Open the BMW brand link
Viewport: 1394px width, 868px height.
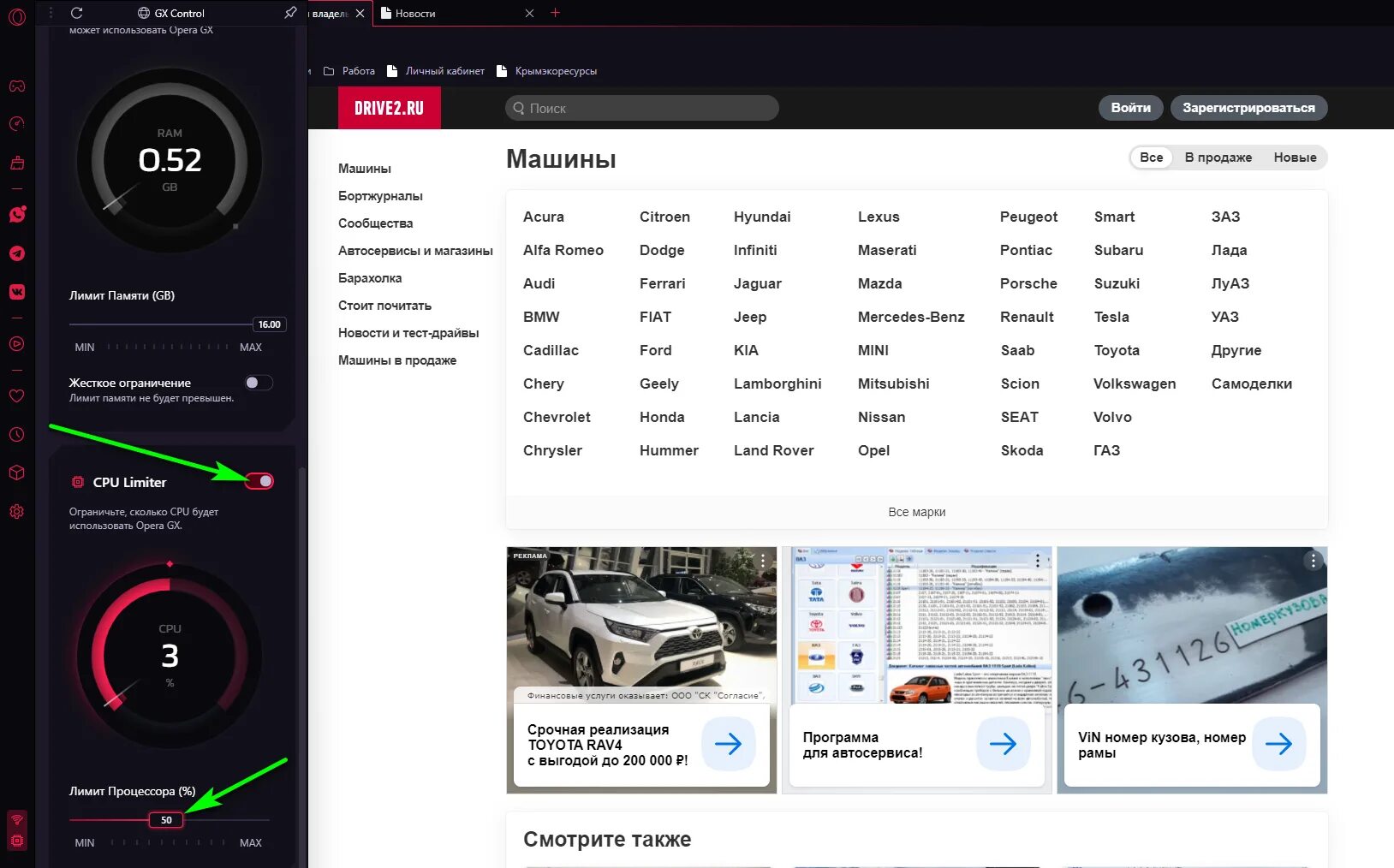point(541,317)
